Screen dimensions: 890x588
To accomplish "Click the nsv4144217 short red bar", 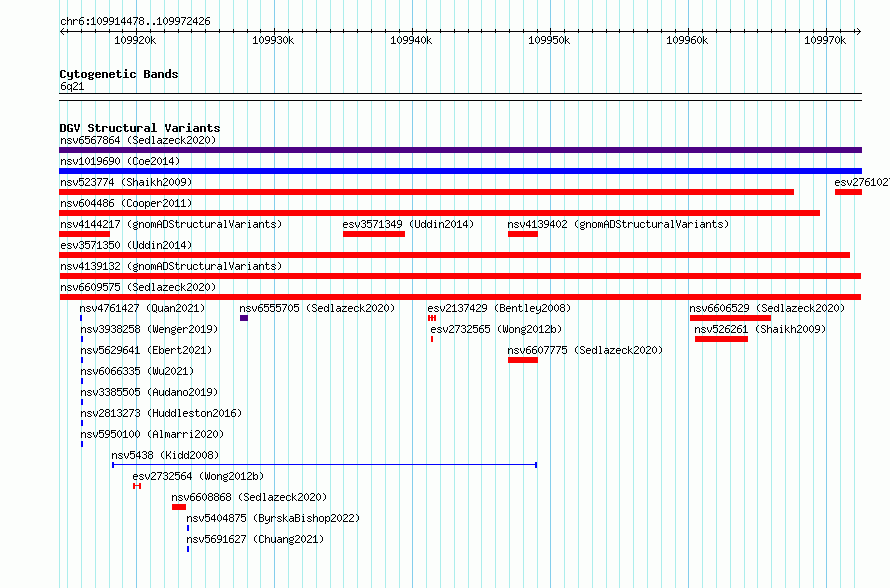I will pos(85,234).
